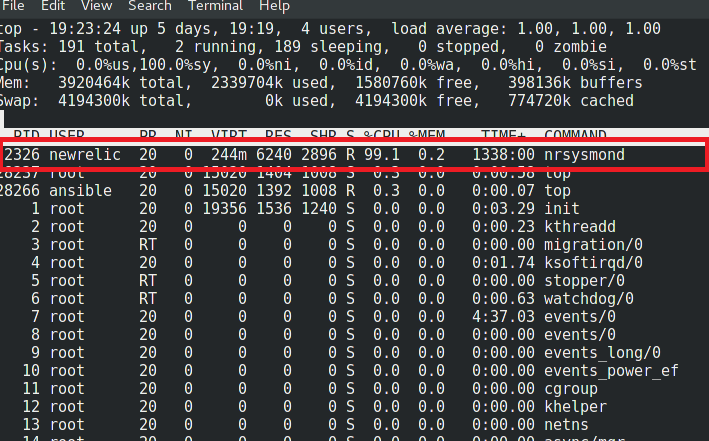Open the Edit menu
Viewport: 709px width, 441px height.
tap(53, 6)
